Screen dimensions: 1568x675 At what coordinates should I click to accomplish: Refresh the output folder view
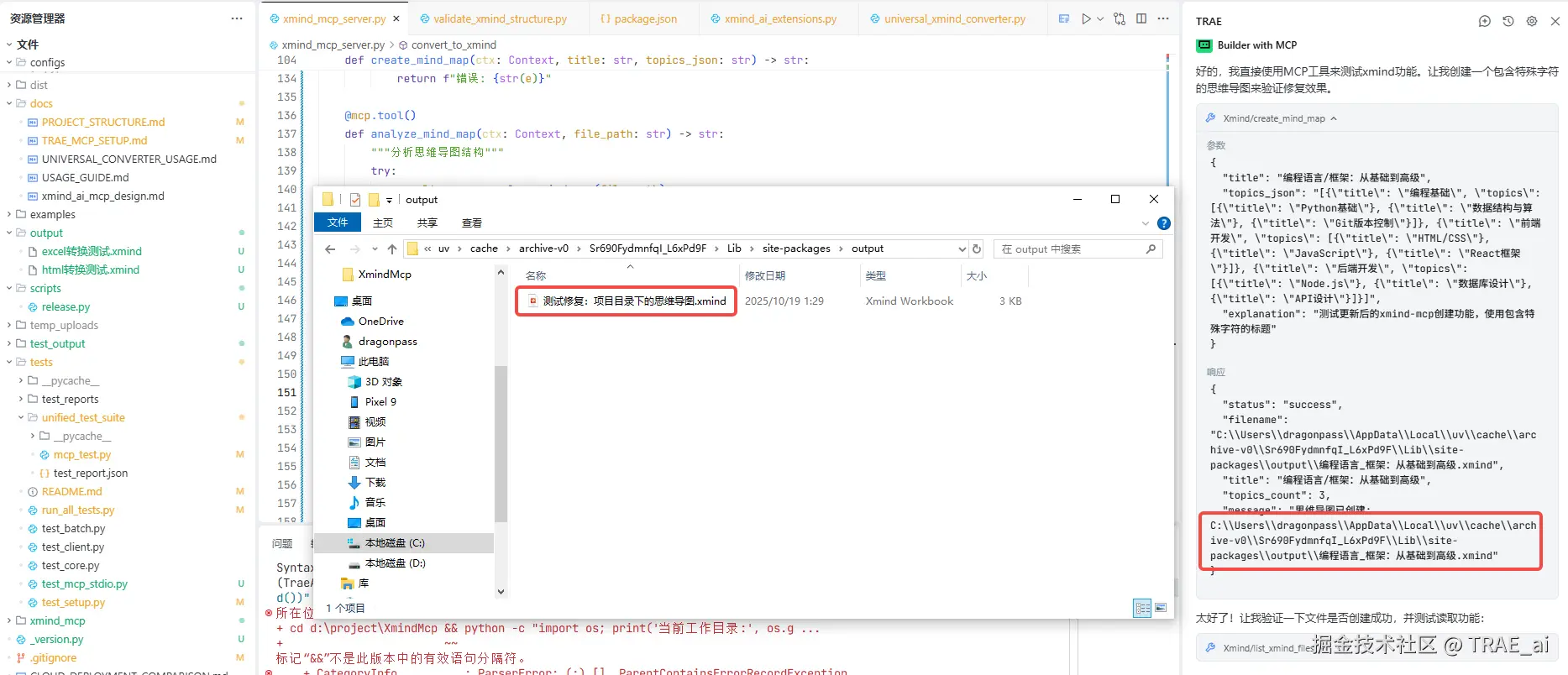(977, 249)
